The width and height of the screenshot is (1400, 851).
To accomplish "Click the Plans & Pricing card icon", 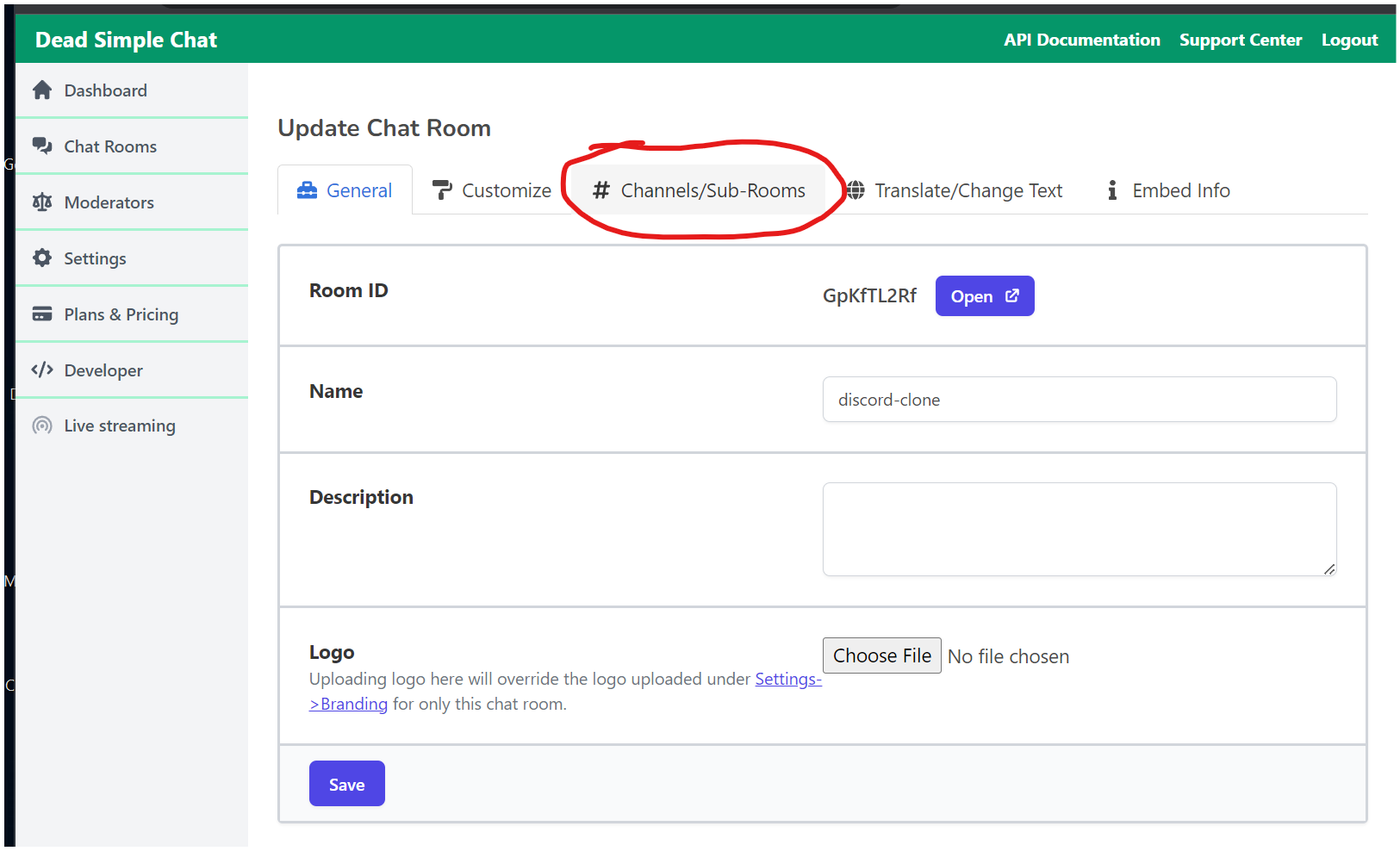I will 42,314.
